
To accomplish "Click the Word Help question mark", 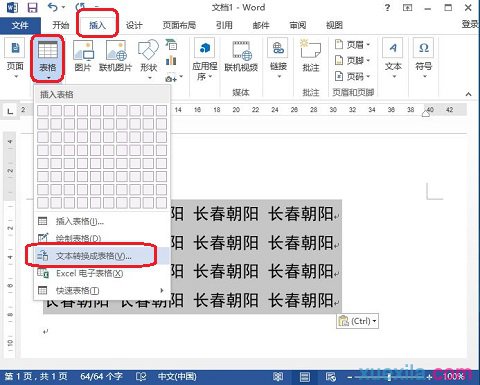I will coord(387,7).
